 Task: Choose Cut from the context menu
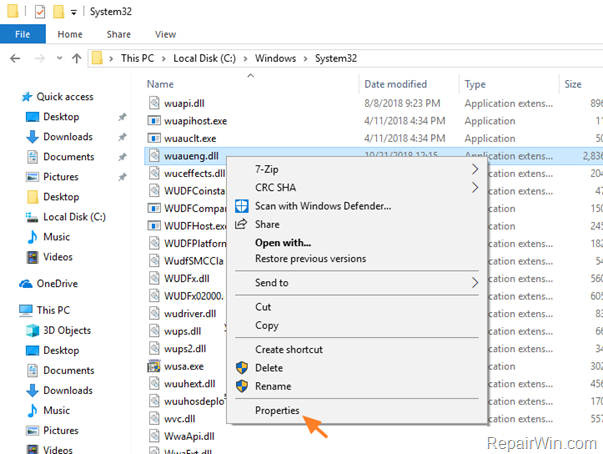pyautogui.click(x=263, y=307)
